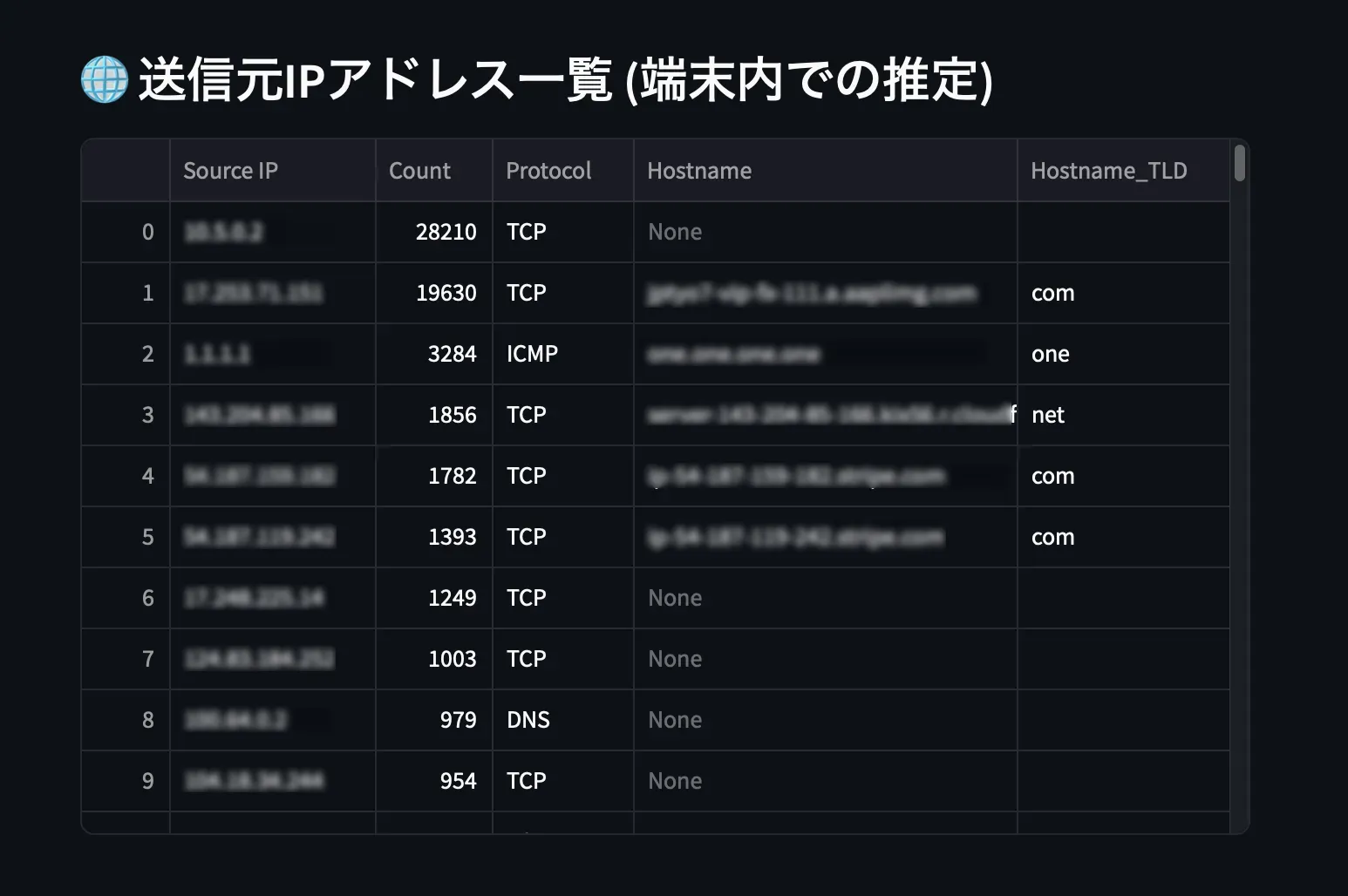Screen dimensions: 1348x896
Task: Click the hostname ending in stripe.com in row 5
Action: click(x=796, y=537)
